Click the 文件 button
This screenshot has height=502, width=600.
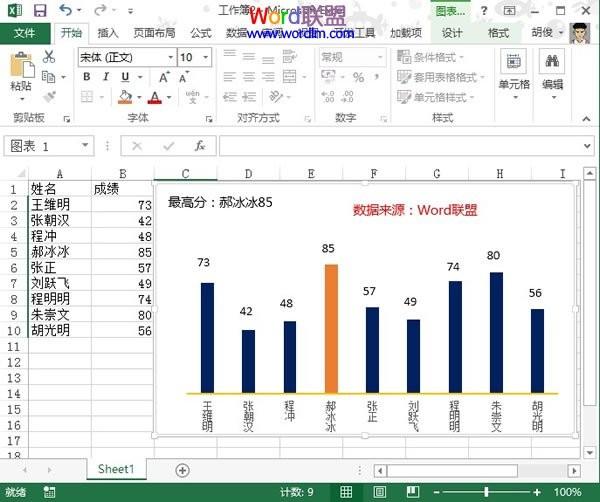click(x=24, y=32)
